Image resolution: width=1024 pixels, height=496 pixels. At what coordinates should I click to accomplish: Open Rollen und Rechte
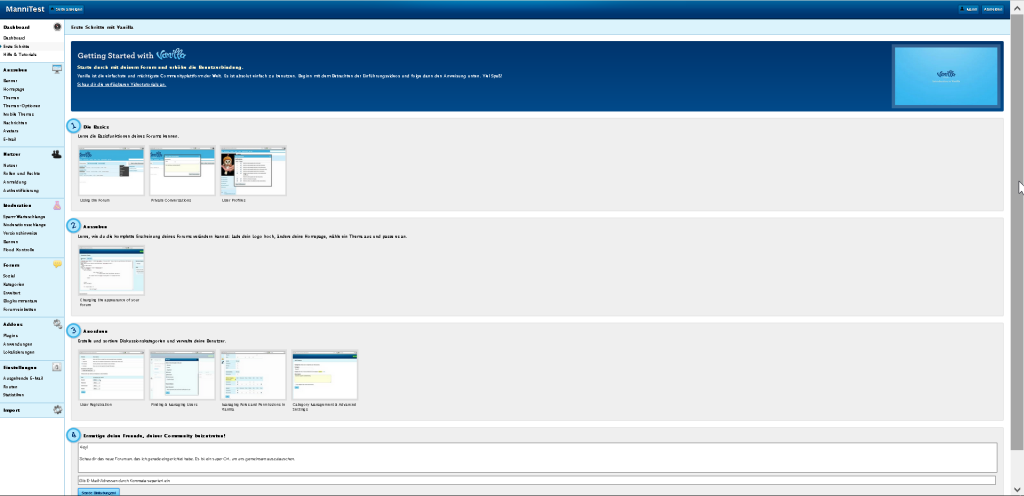(x=22, y=174)
